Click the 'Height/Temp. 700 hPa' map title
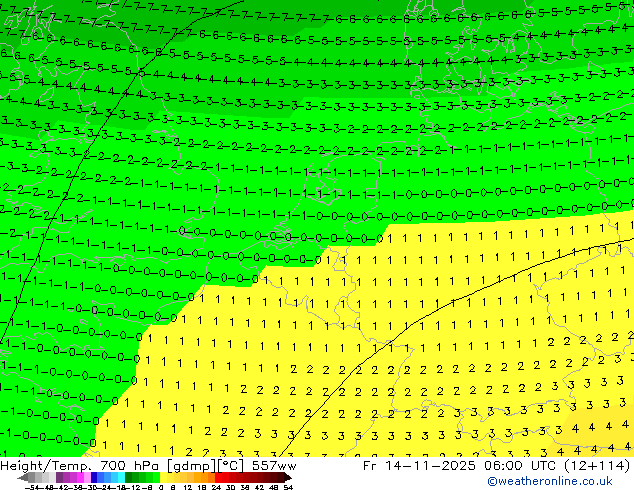Screen dimensions: 634x490 [81, 466]
